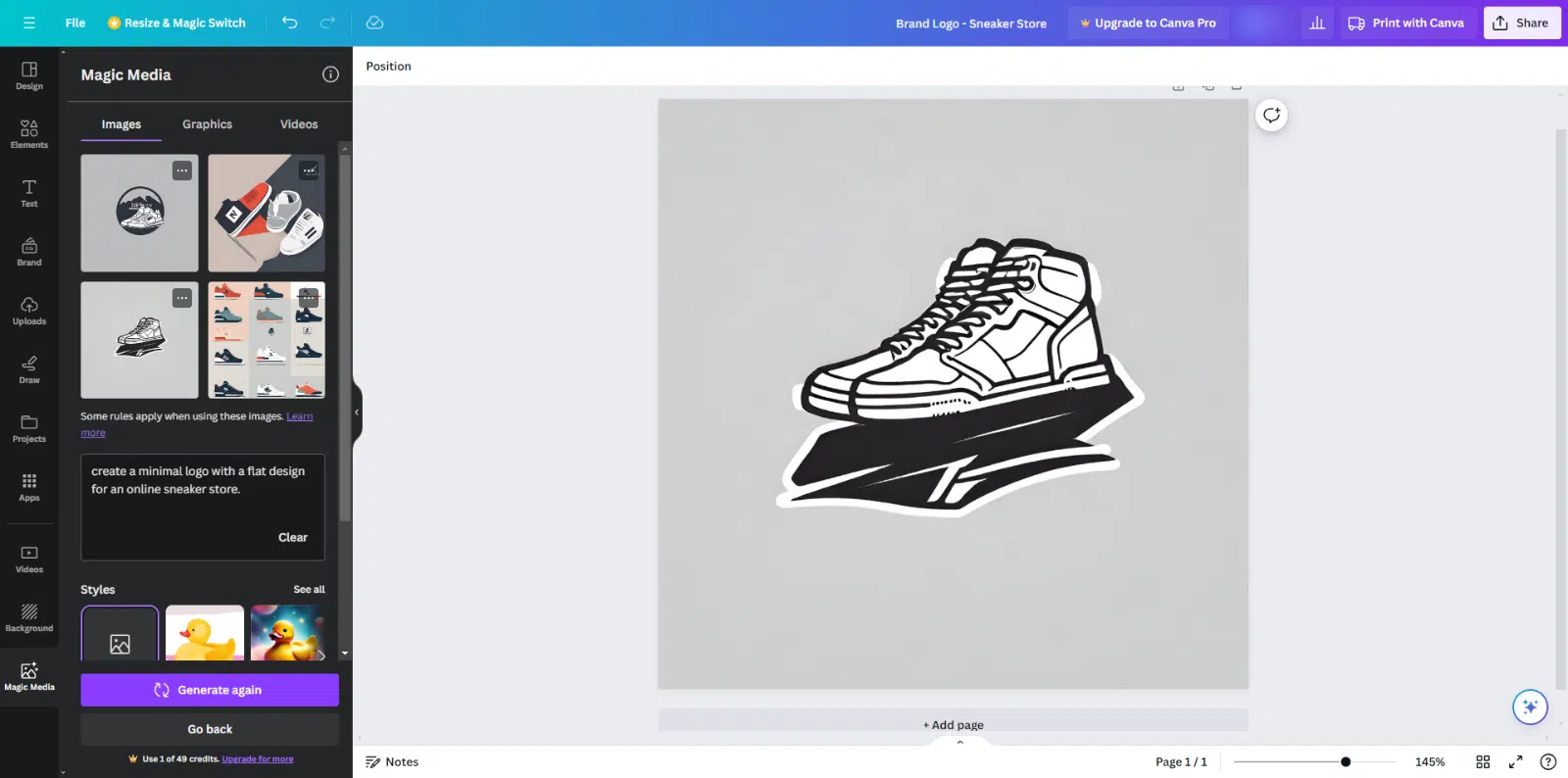Open the Notes panel
Image resolution: width=1568 pixels, height=778 pixels.
pos(392,761)
